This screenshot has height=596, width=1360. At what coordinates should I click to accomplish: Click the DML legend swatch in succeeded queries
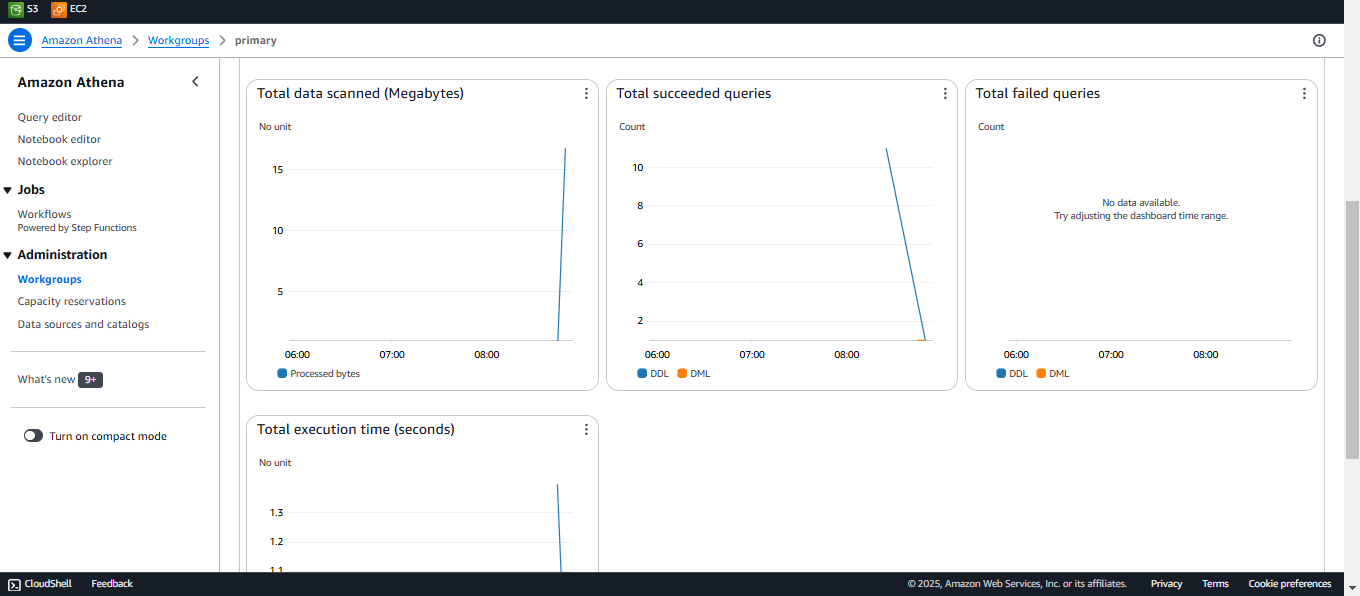point(682,373)
